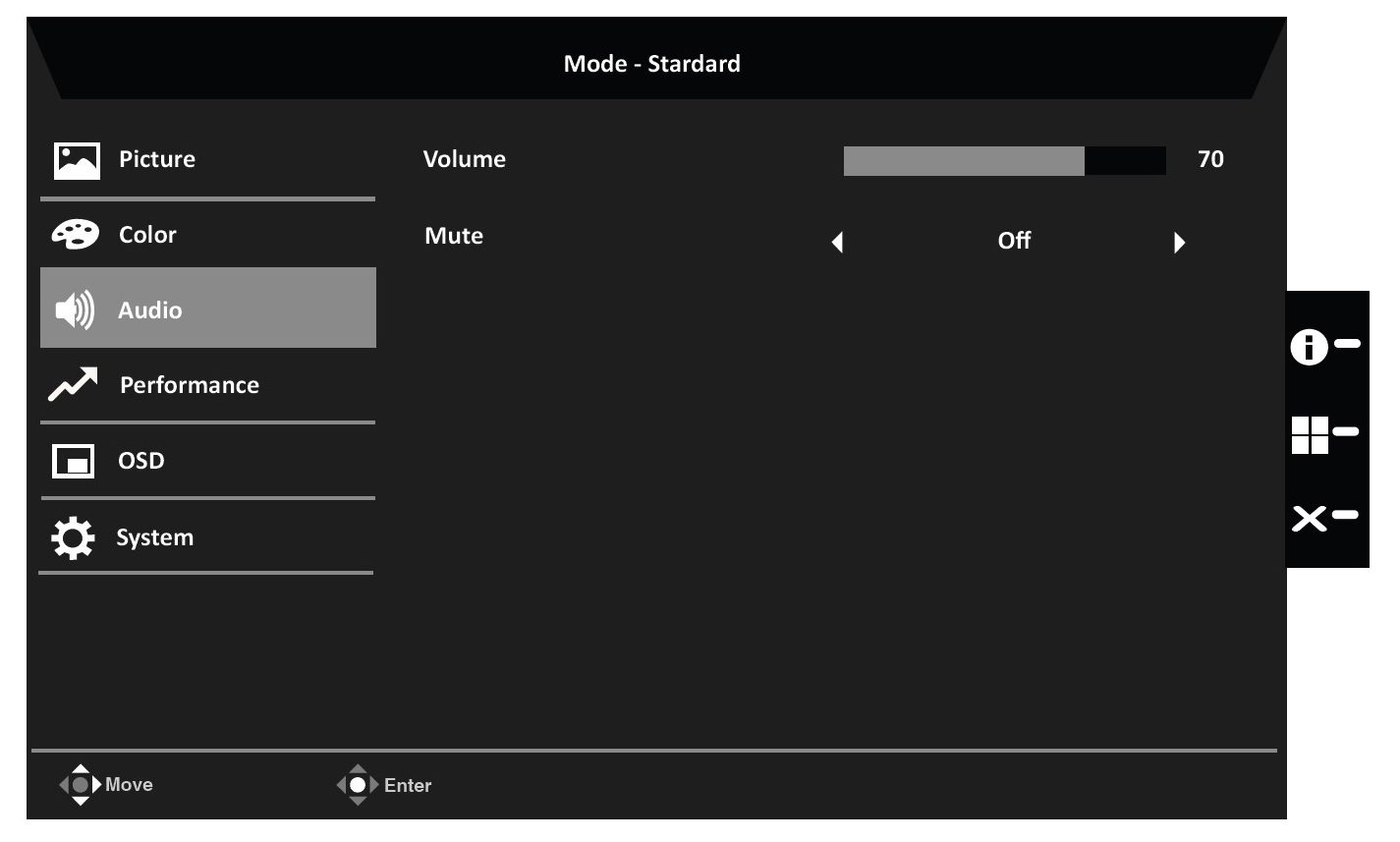Adjust the Volume slider bar
This screenshot has width=1400, height=842.
pyautogui.click(x=1004, y=161)
